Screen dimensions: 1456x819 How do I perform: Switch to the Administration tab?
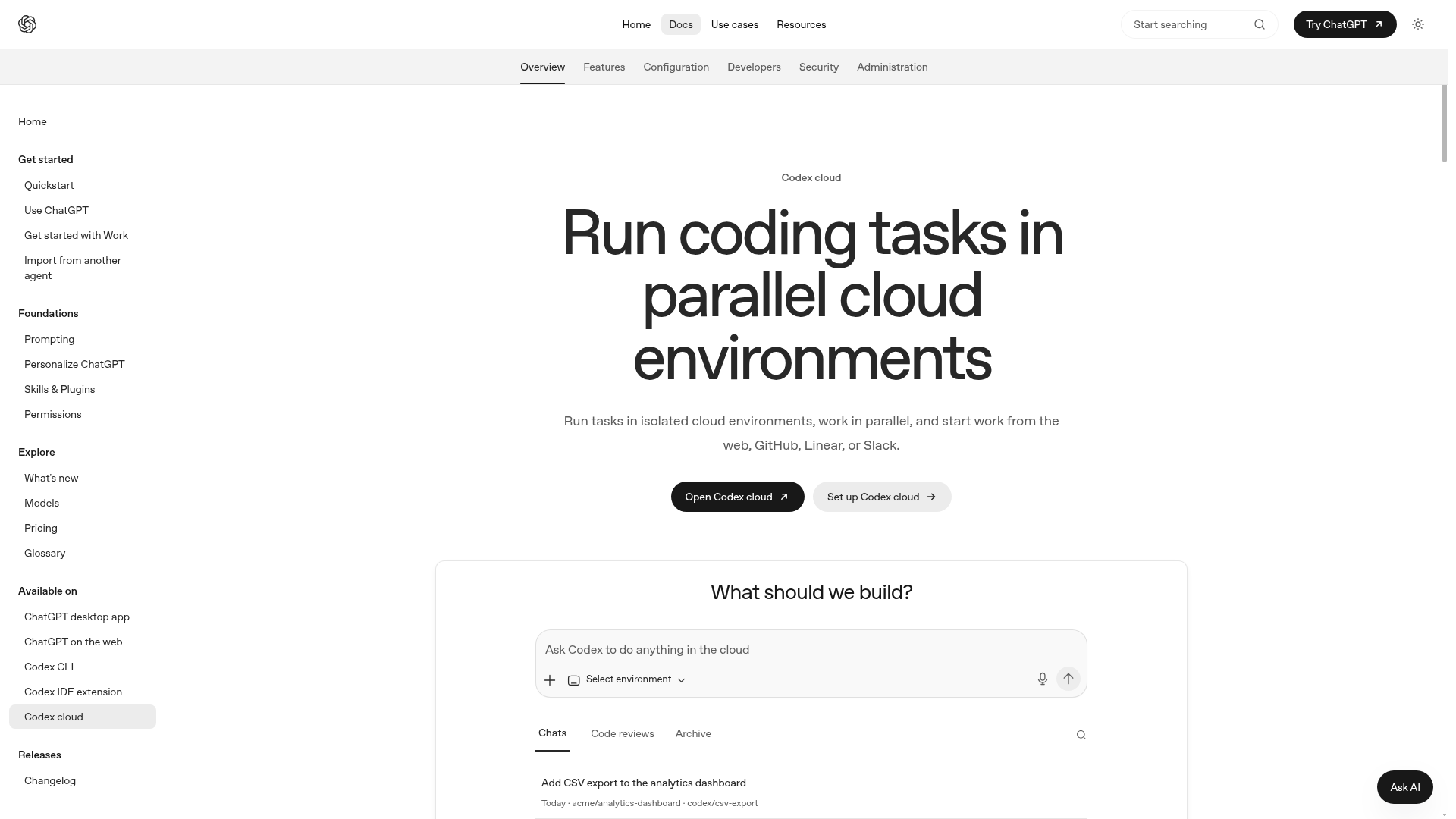pyautogui.click(x=893, y=67)
